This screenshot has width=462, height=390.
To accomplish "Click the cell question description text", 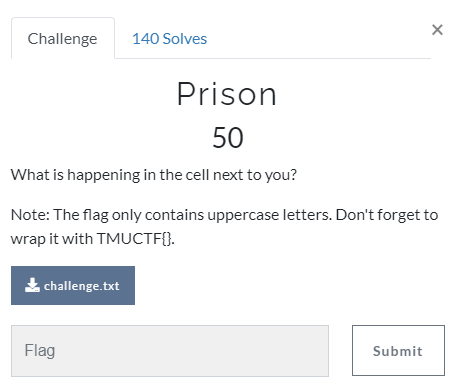I will 154,175.
